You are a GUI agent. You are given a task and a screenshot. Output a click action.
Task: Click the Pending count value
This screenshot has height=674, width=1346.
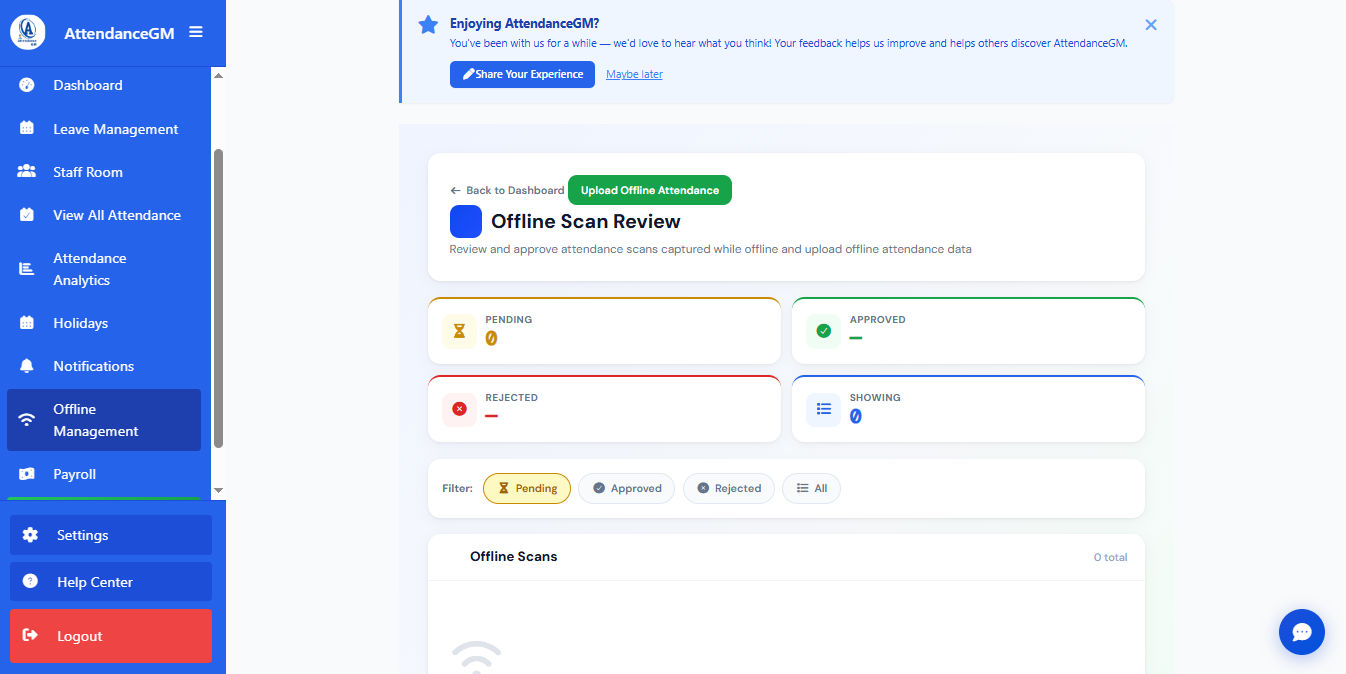click(x=491, y=338)
